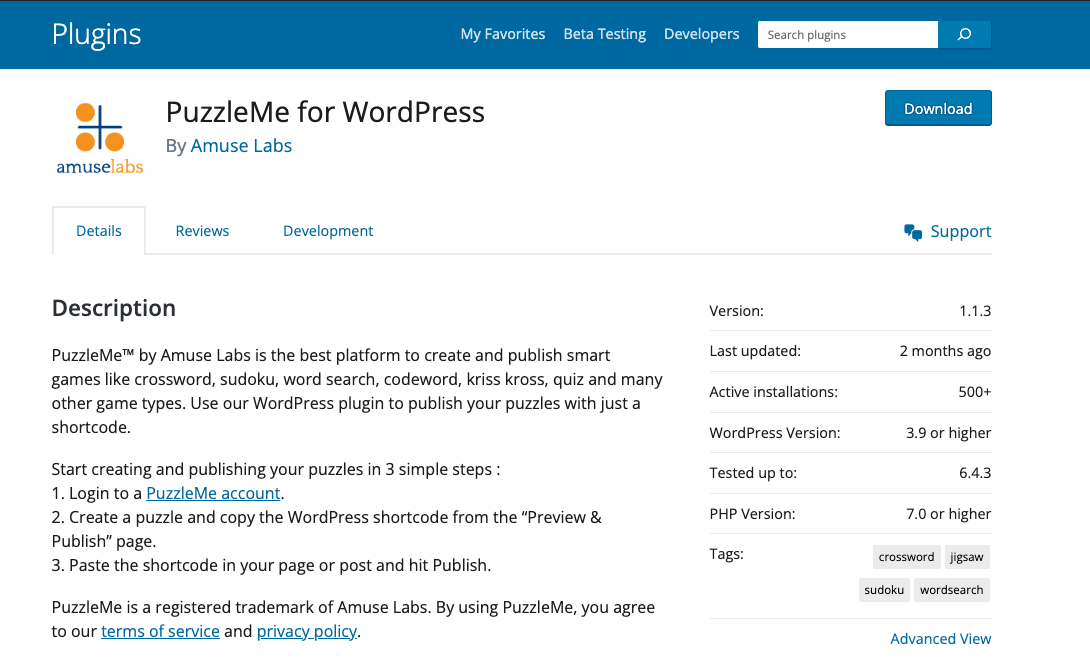The width and height of the screenshot is (1090, 672).
Task: Open Advanced View
Action: pyautogui.click(x=940, y=638)
